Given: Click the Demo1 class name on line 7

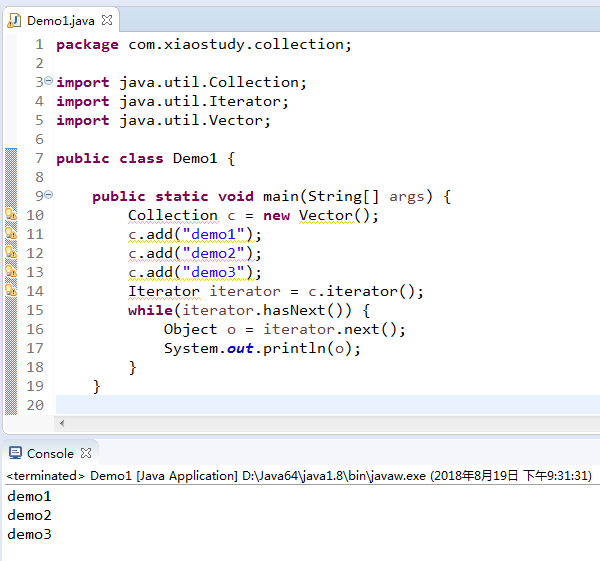Looking at the screenshot, I should pos(195,158).
